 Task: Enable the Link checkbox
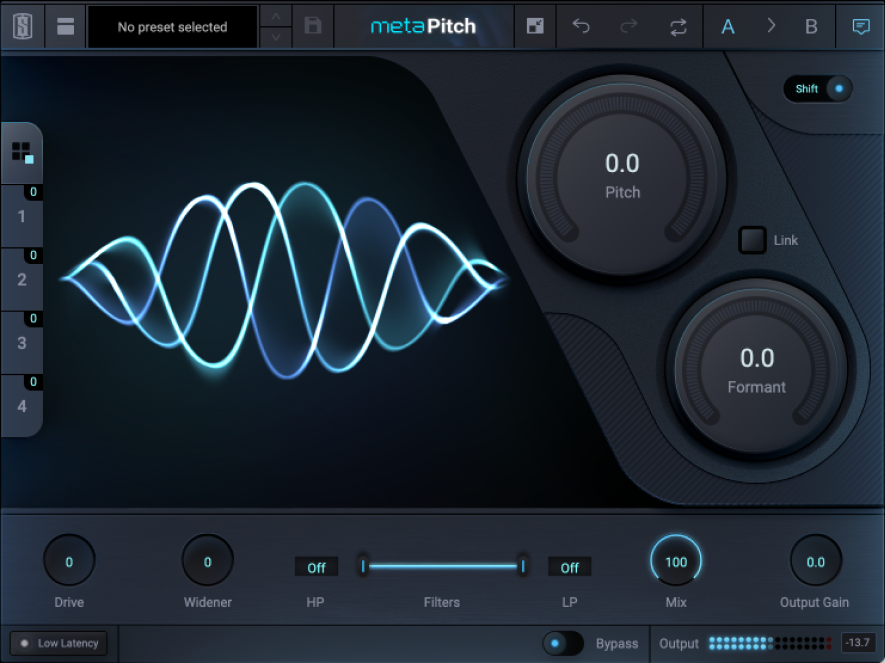coord(752,240)
